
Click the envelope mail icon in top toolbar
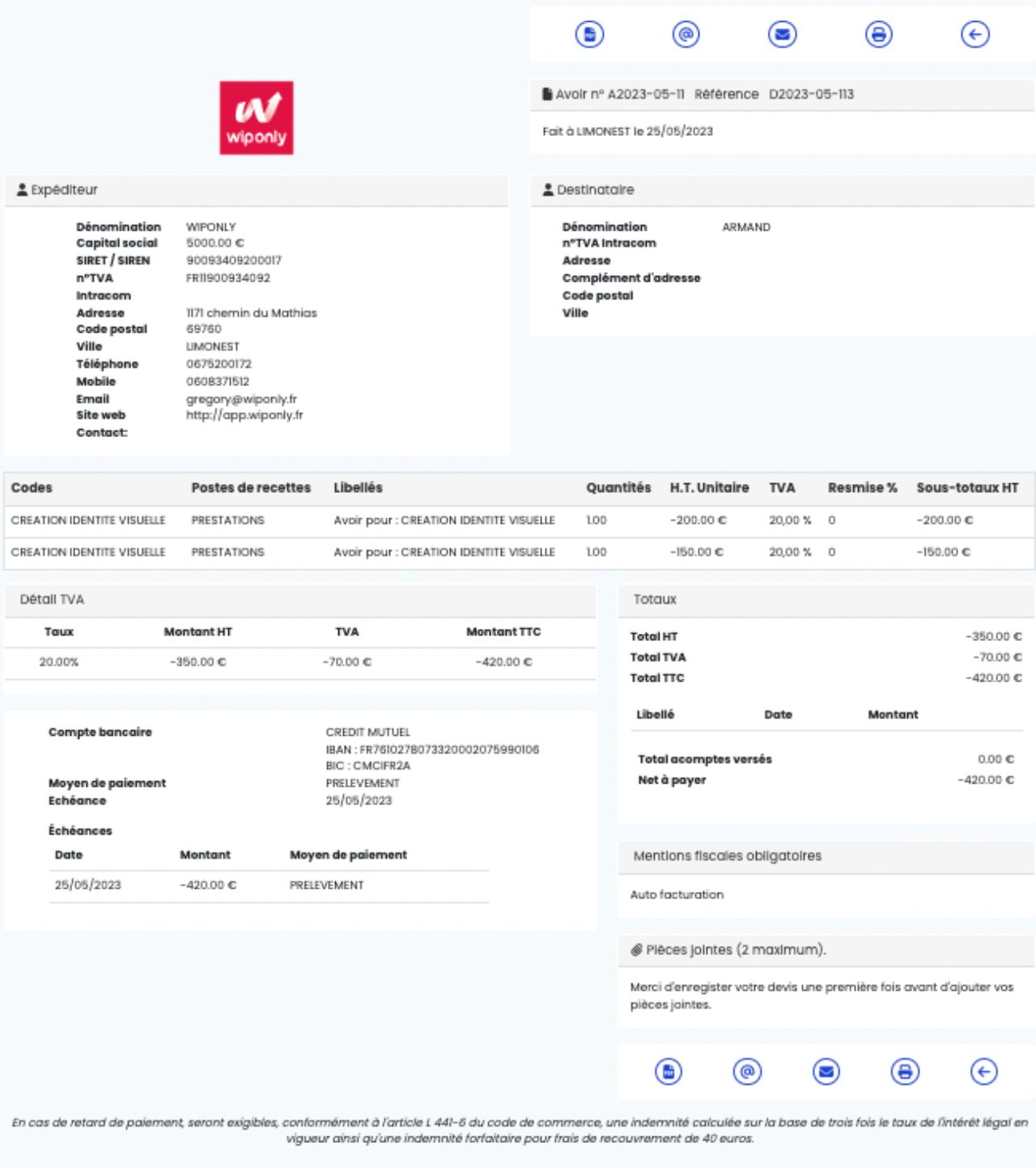pyautogui.click(x=782, y=35)
